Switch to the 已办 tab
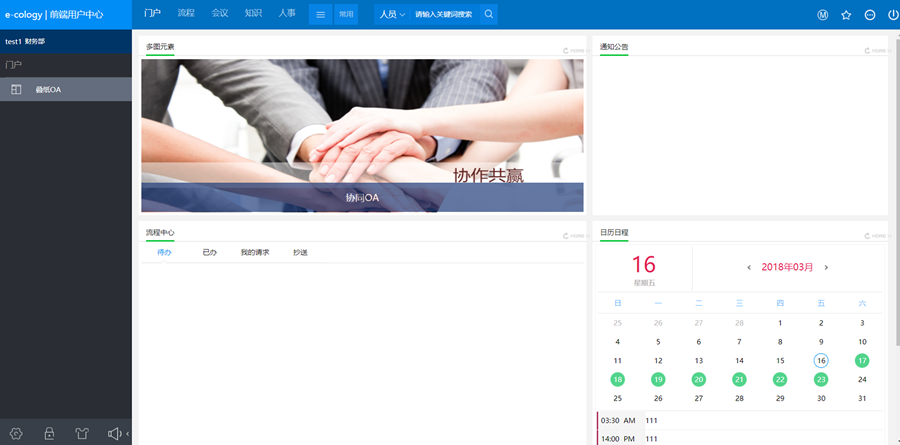The height and width of the screenshot is (445, 900). (209, 252)
